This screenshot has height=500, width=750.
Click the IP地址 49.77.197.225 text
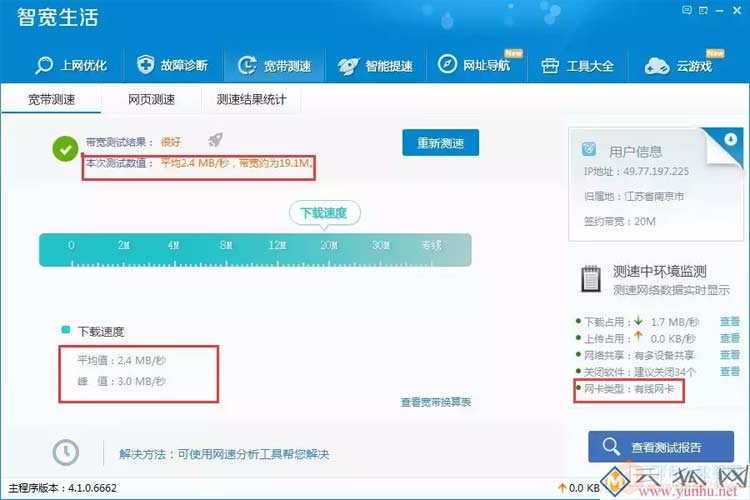(636, 172)
